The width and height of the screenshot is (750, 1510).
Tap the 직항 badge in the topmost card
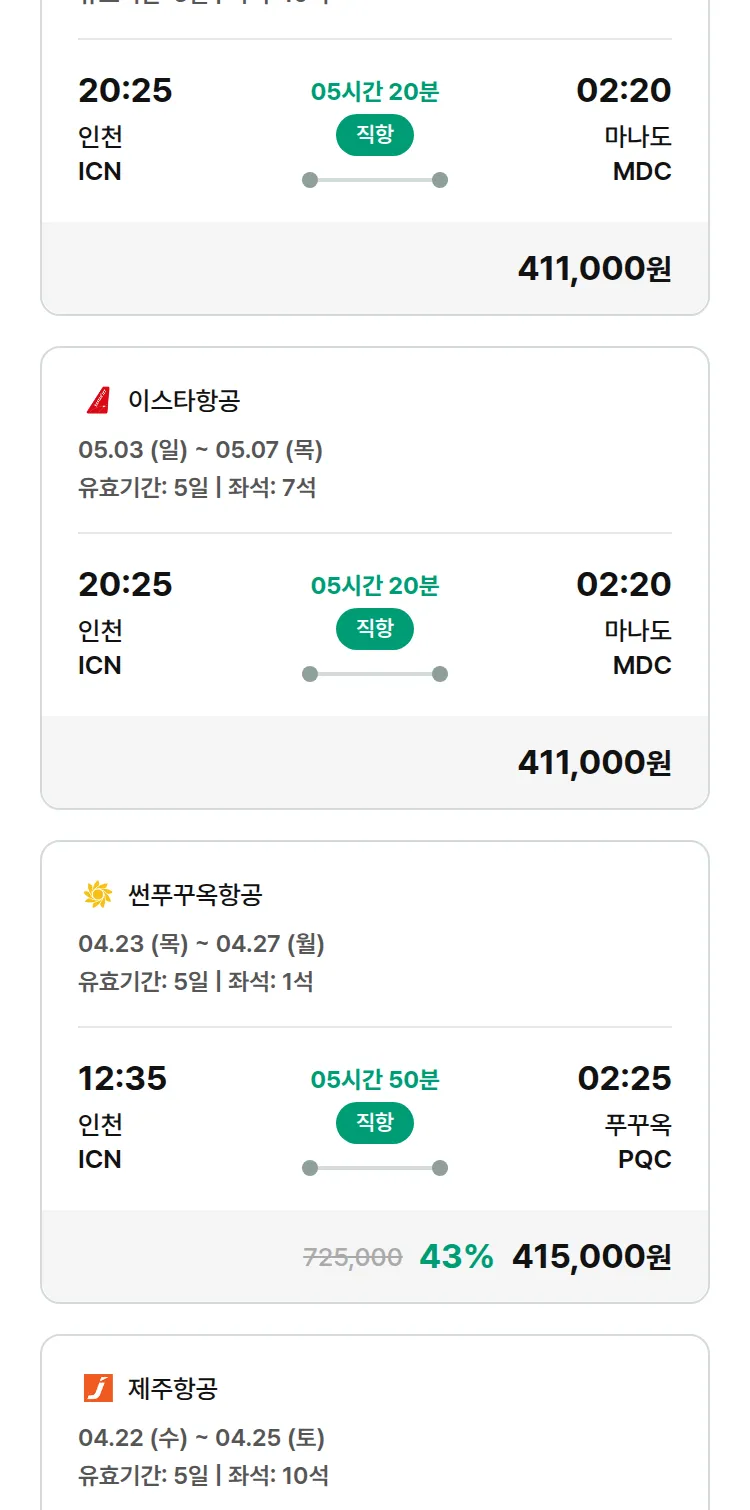pyautogui.click(x=375, y=135)
